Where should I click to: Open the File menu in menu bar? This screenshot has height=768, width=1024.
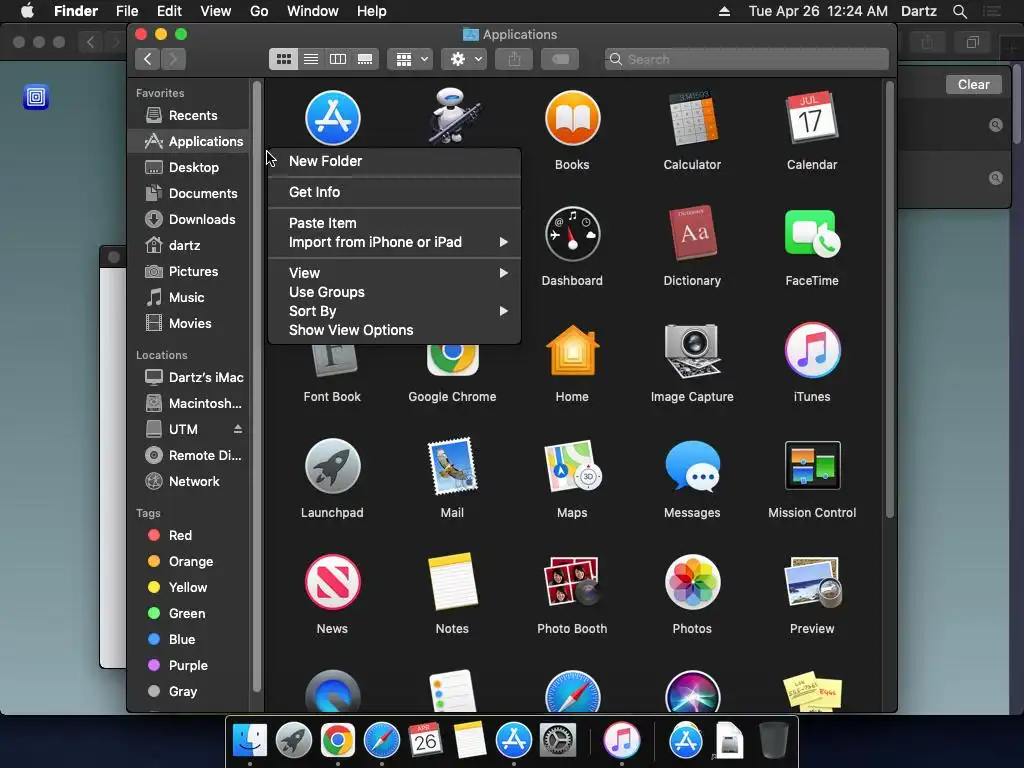(127, 11)
